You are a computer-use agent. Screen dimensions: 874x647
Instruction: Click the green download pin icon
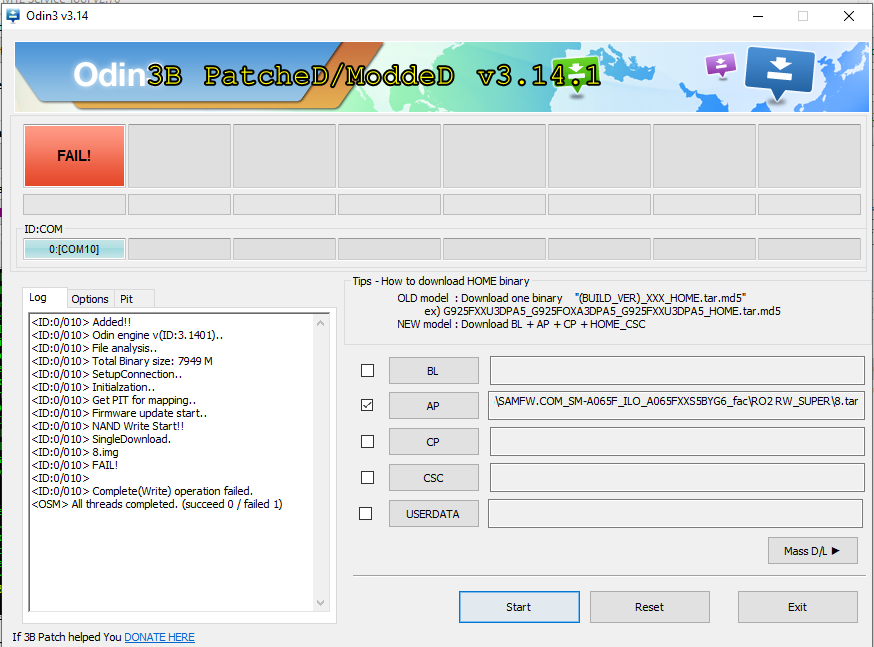(x=578, y=75)
